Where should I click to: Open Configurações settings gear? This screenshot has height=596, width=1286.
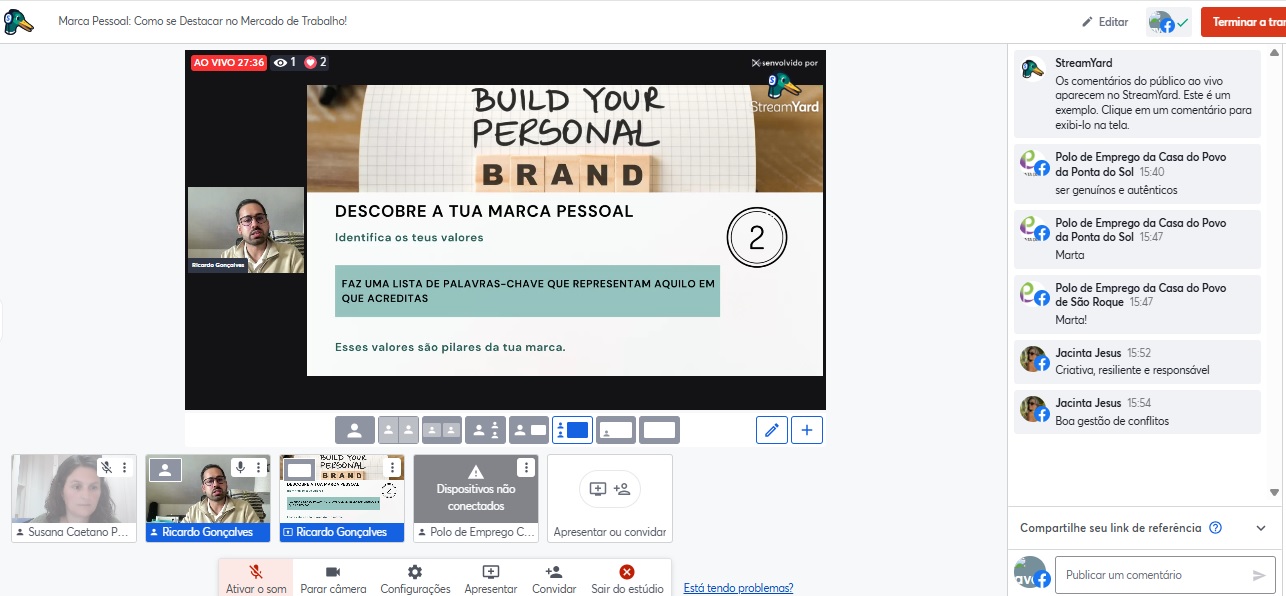415,573
